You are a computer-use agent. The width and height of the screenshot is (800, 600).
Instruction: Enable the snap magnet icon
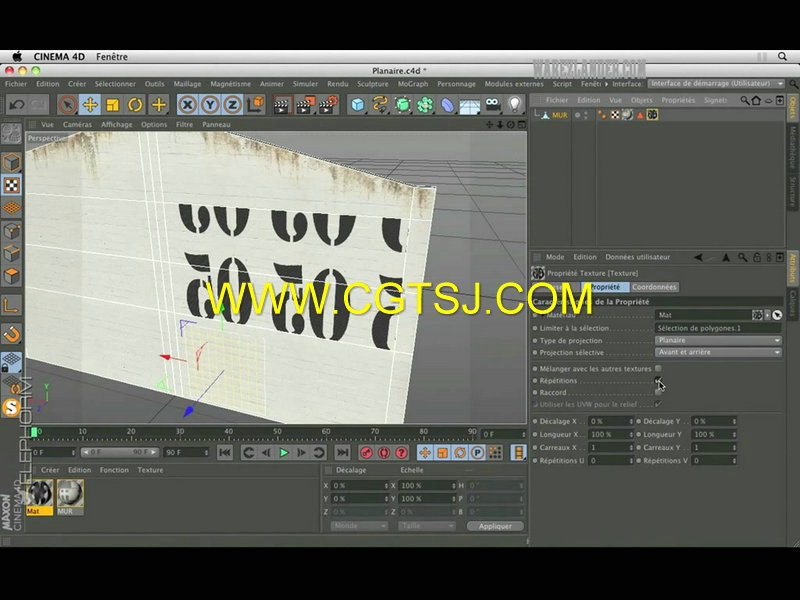[11, 335]
